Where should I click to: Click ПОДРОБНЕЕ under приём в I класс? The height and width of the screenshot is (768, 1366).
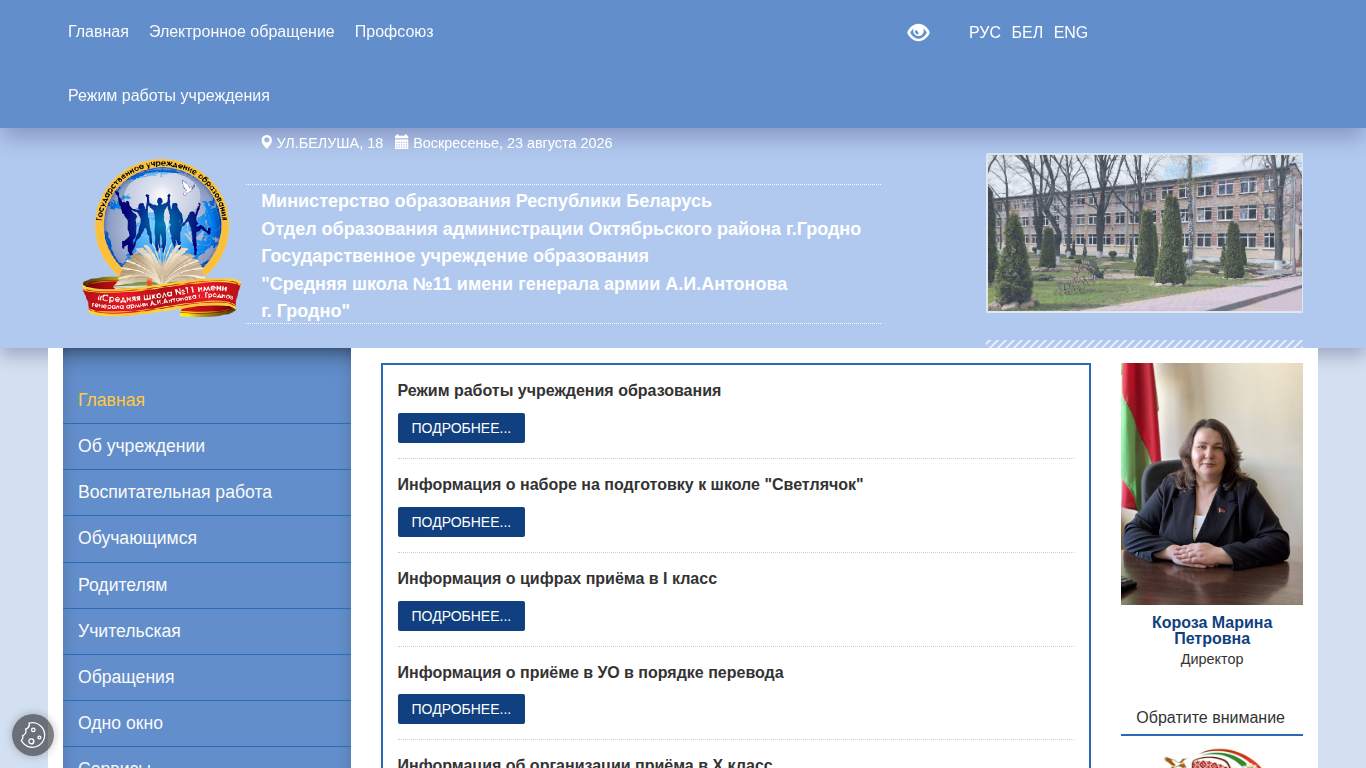[461, 616]
